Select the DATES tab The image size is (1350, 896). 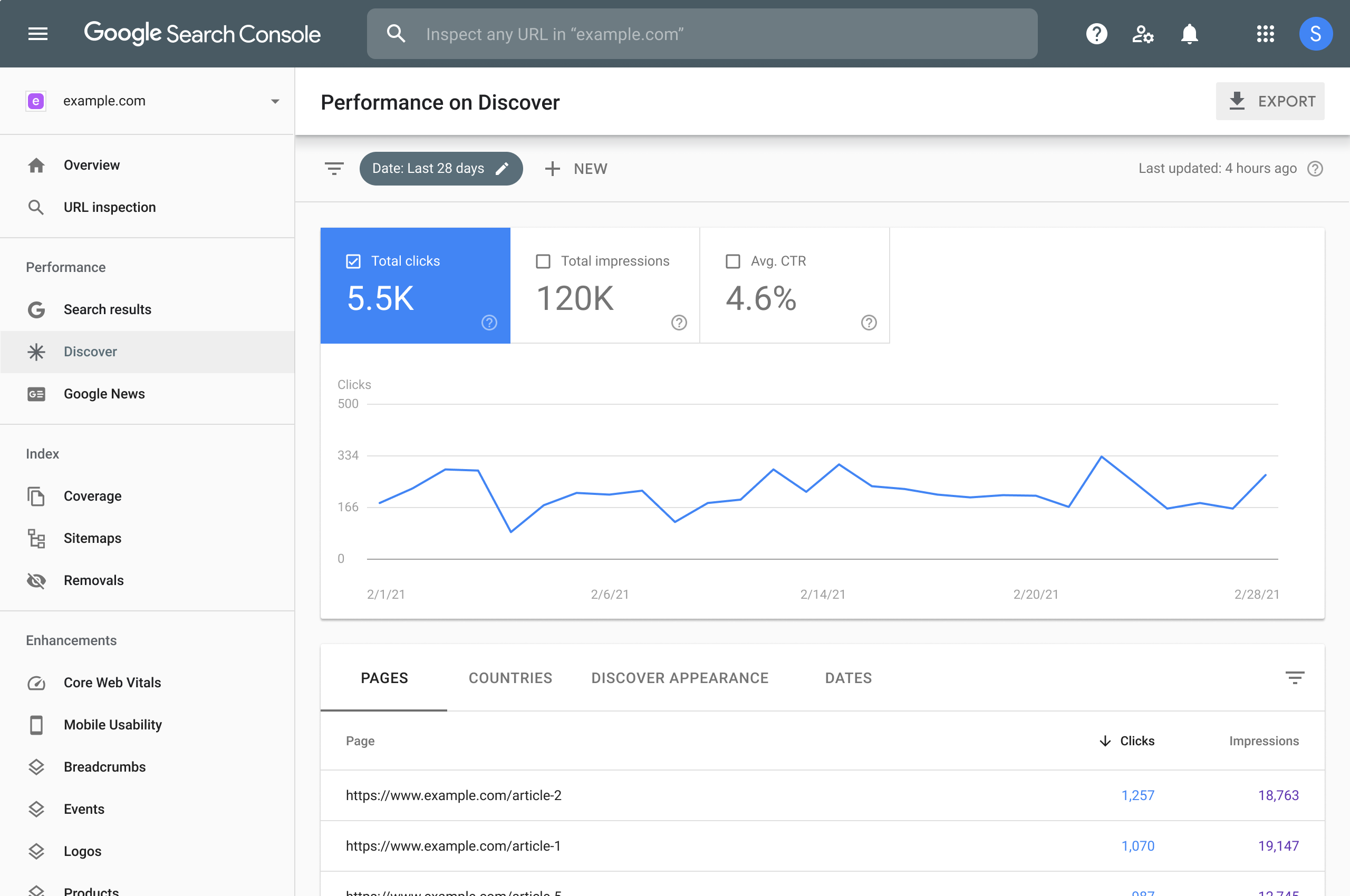(x=848, y=677)
